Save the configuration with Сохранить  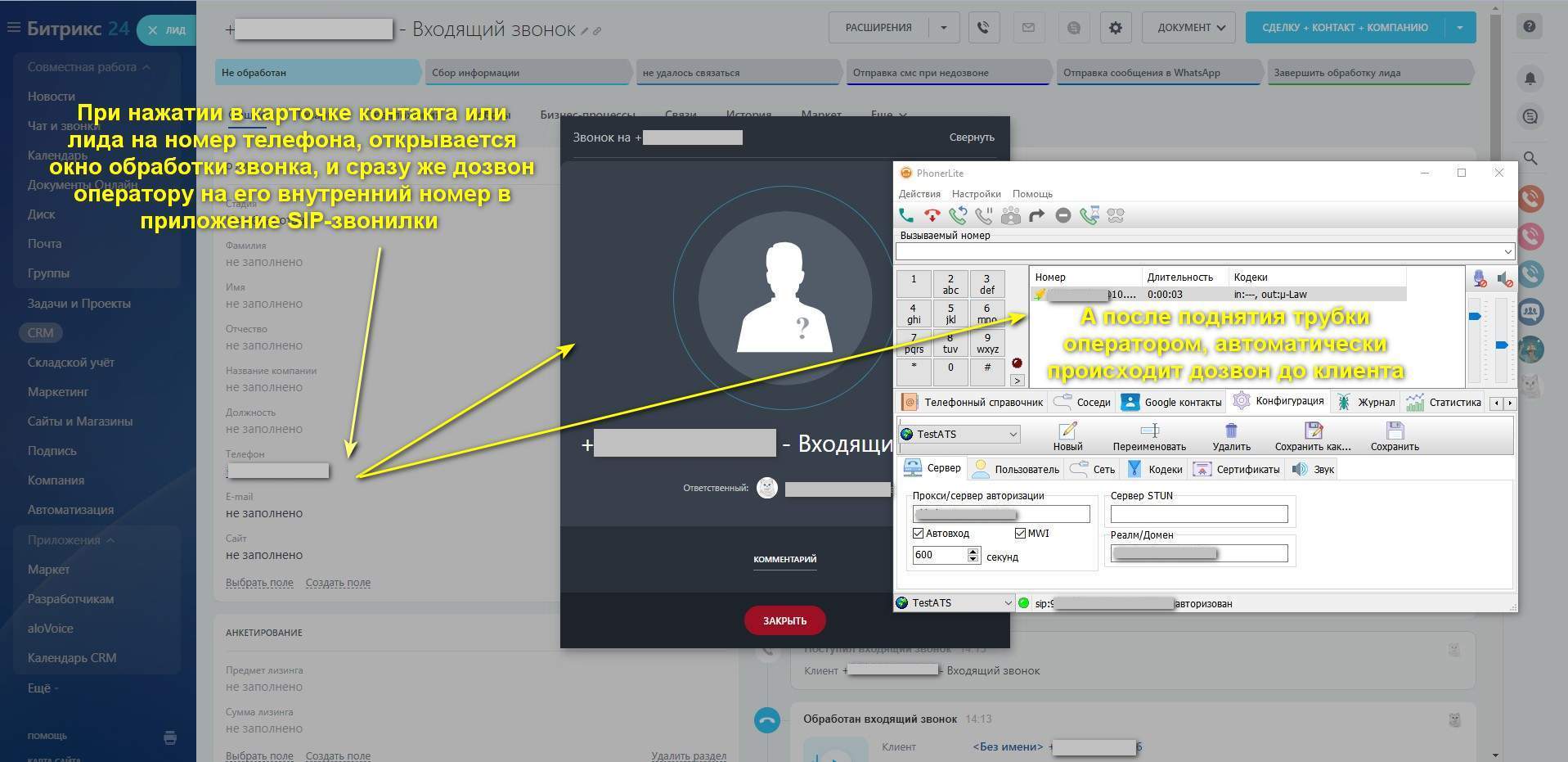(x=1395, y=436)
